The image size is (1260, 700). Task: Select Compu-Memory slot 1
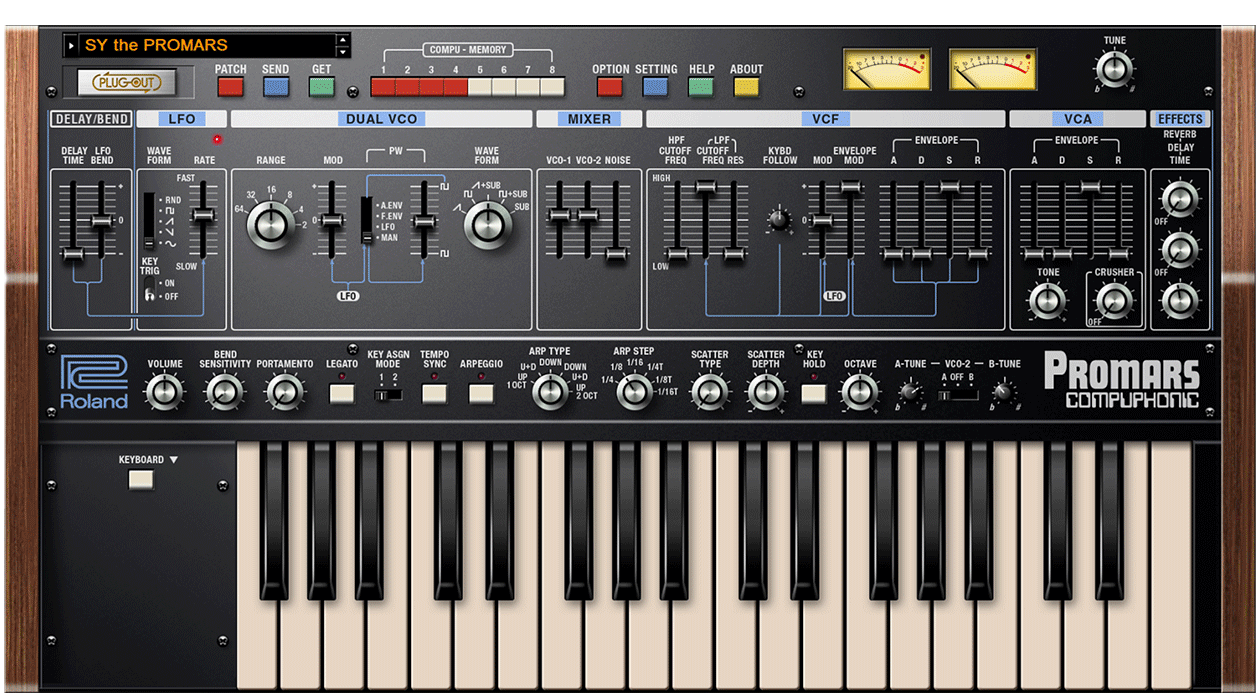tap(383, 87)
